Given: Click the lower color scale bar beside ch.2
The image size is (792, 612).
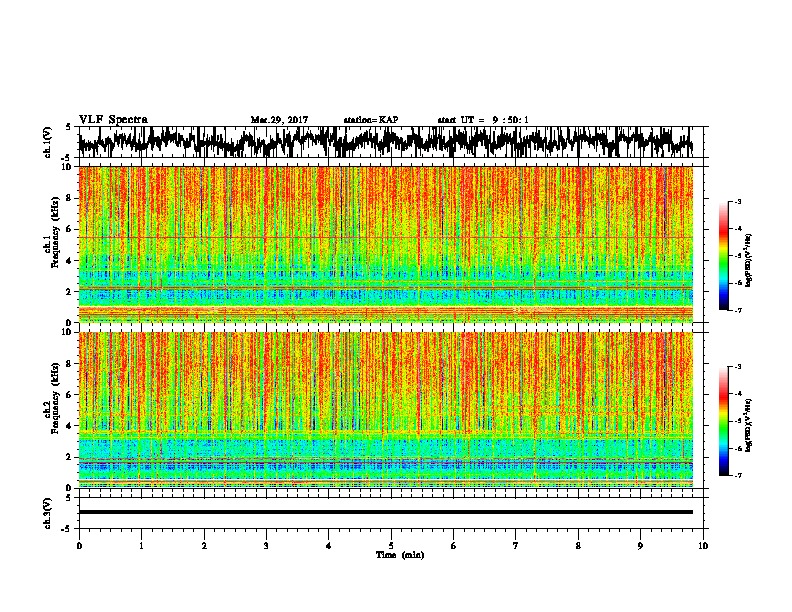Looking at the screenshot, I should (x=723, y=421).
